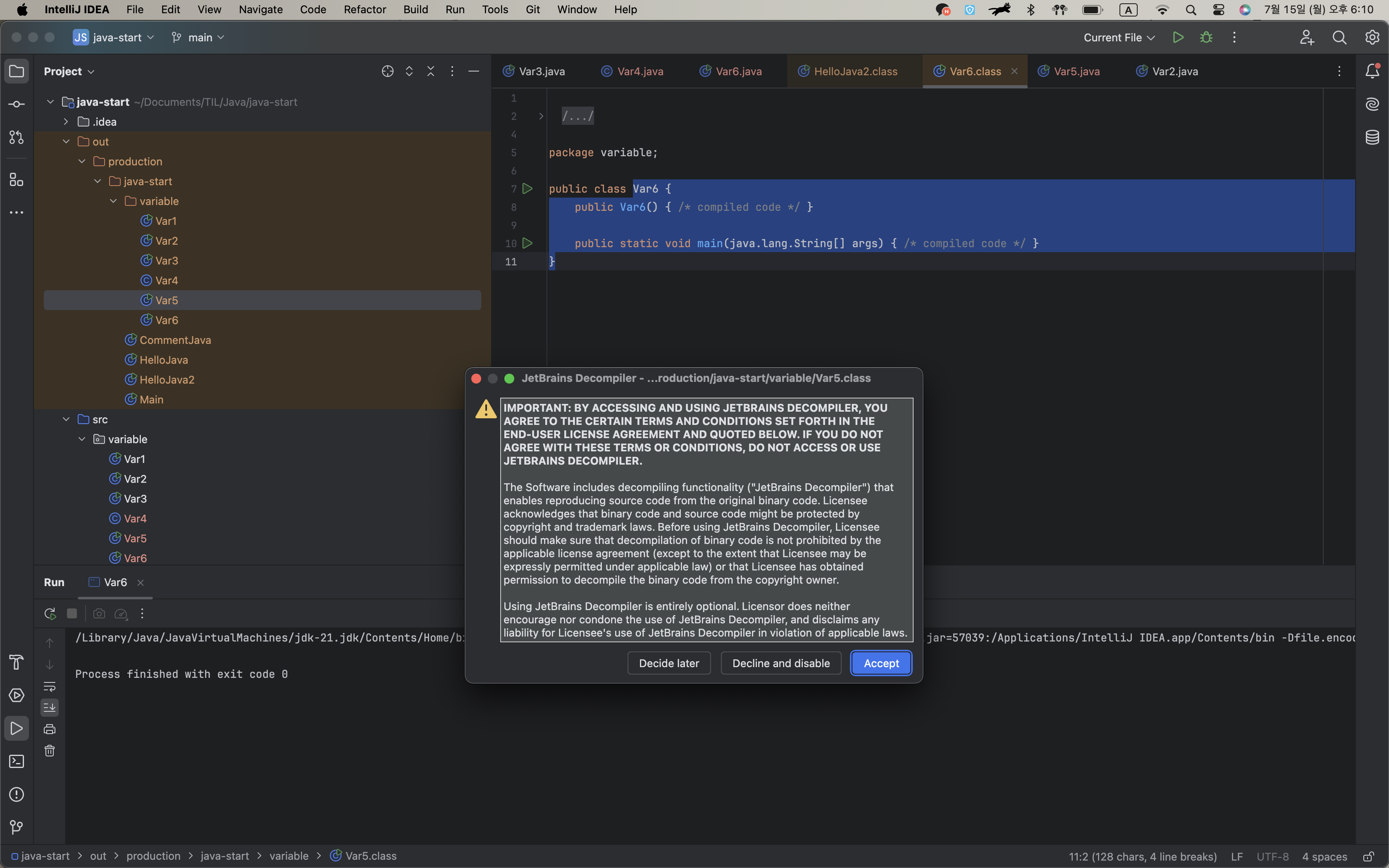Open the Database tool window
The height and width of the screenshot is (868, 1389).
(1372, 138)
